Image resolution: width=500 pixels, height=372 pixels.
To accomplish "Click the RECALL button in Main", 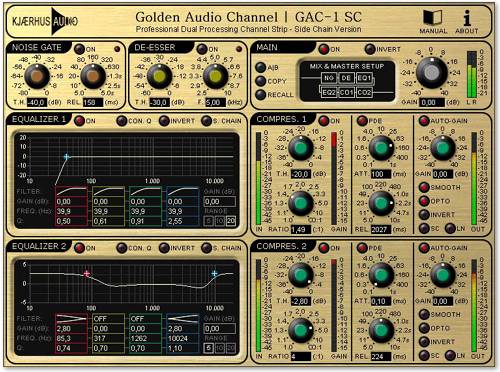I will point(261,95).
